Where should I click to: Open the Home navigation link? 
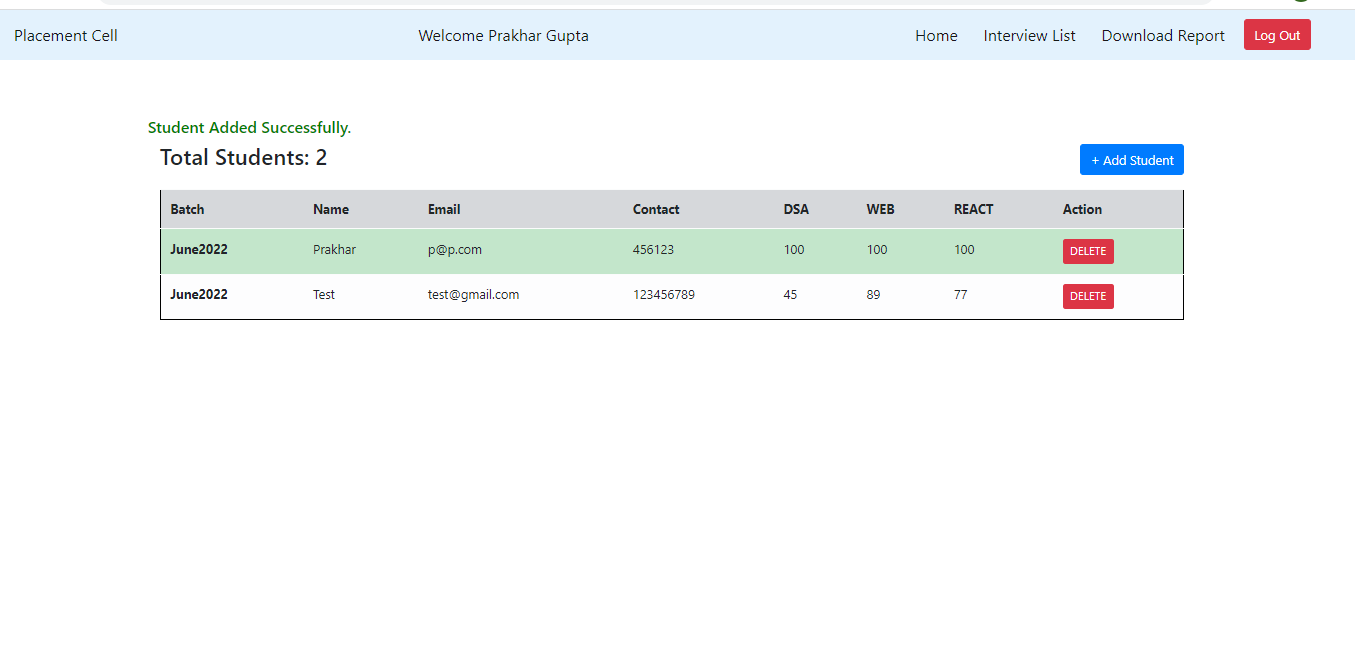click(936, 35)
